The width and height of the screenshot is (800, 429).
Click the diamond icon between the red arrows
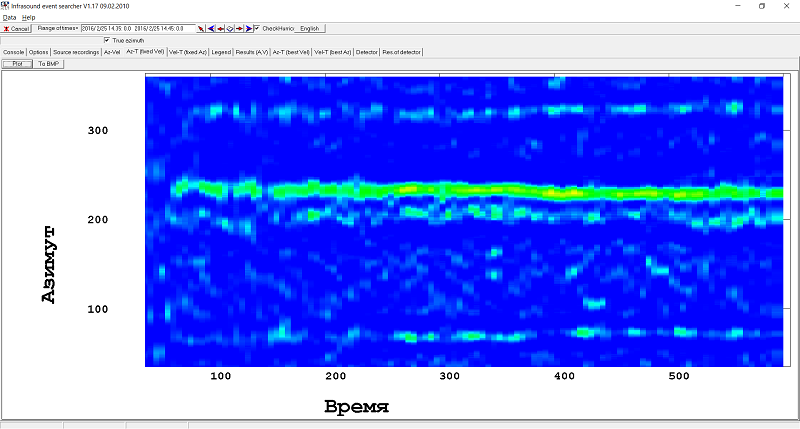[230, 29]
